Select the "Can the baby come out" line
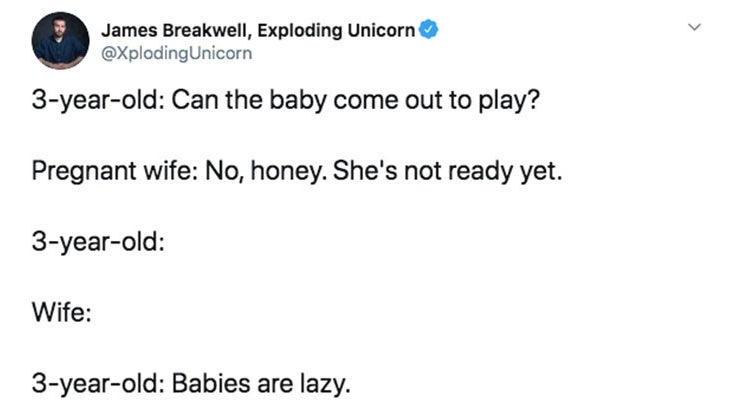Viewport: 737px width, 415px height. point(286,100)
